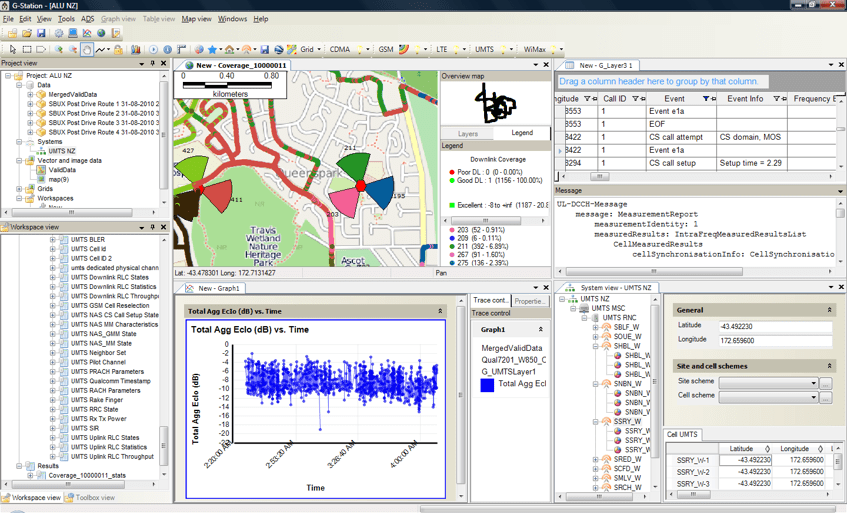Click the blue star icon in toolbar
The height and width of the screenshot is (513, 847).
[x=213, y=49]
